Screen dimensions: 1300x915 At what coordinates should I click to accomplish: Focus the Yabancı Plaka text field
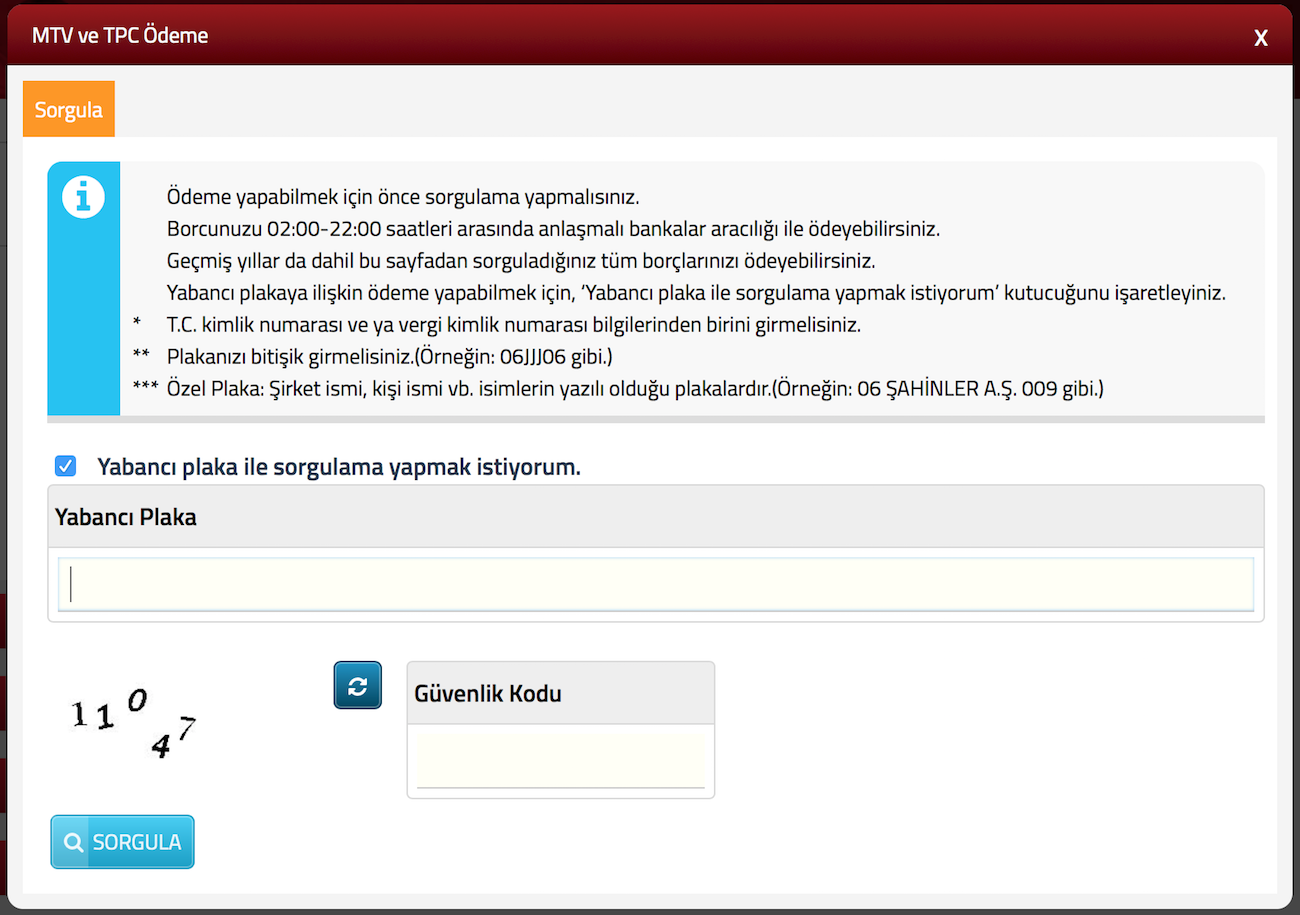(x=655, y=584)
